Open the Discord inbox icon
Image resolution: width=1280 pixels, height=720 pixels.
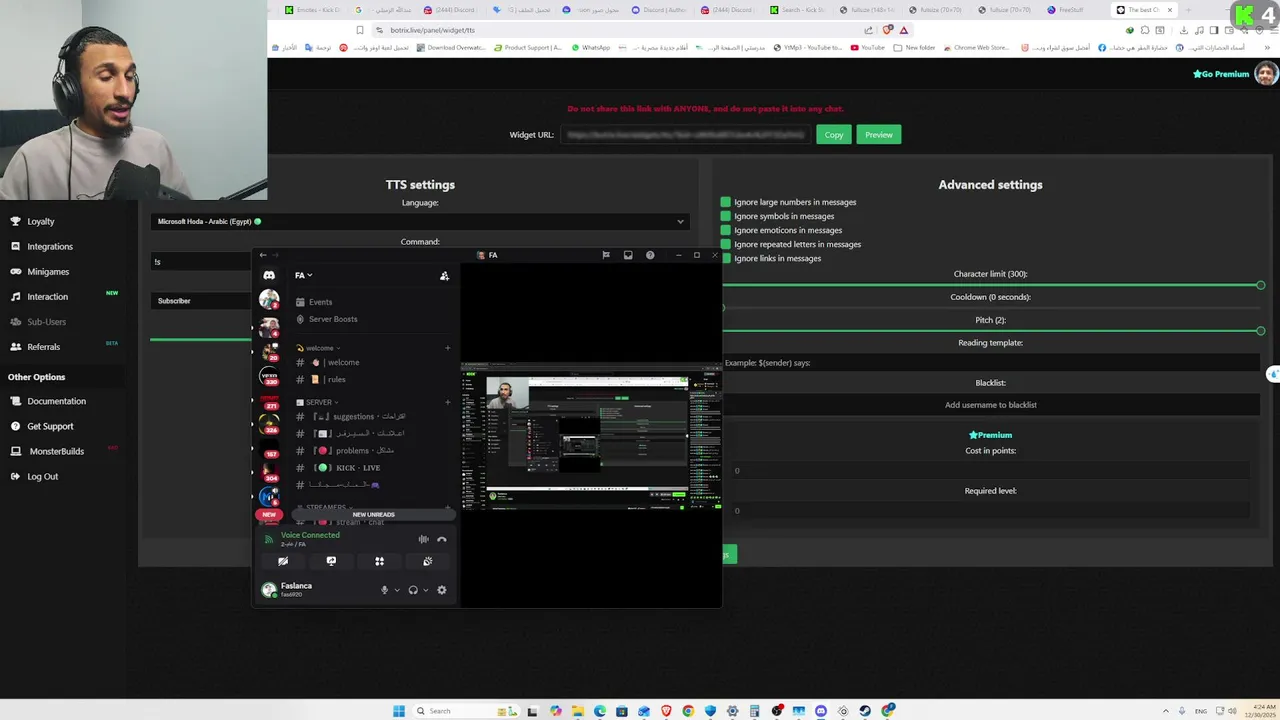(x=628, y=255)
